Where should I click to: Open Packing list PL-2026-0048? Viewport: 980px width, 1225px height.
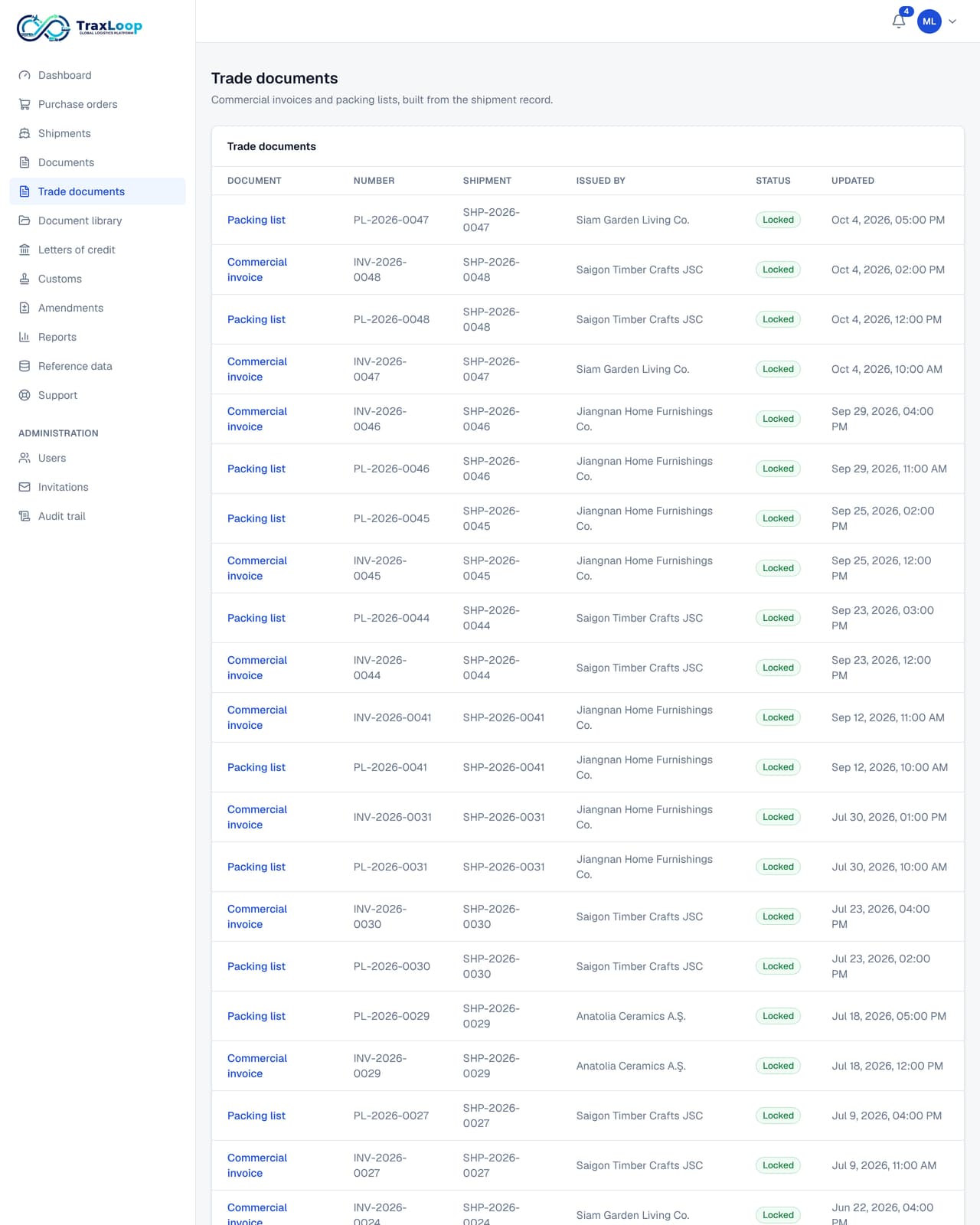click(256, 319)
